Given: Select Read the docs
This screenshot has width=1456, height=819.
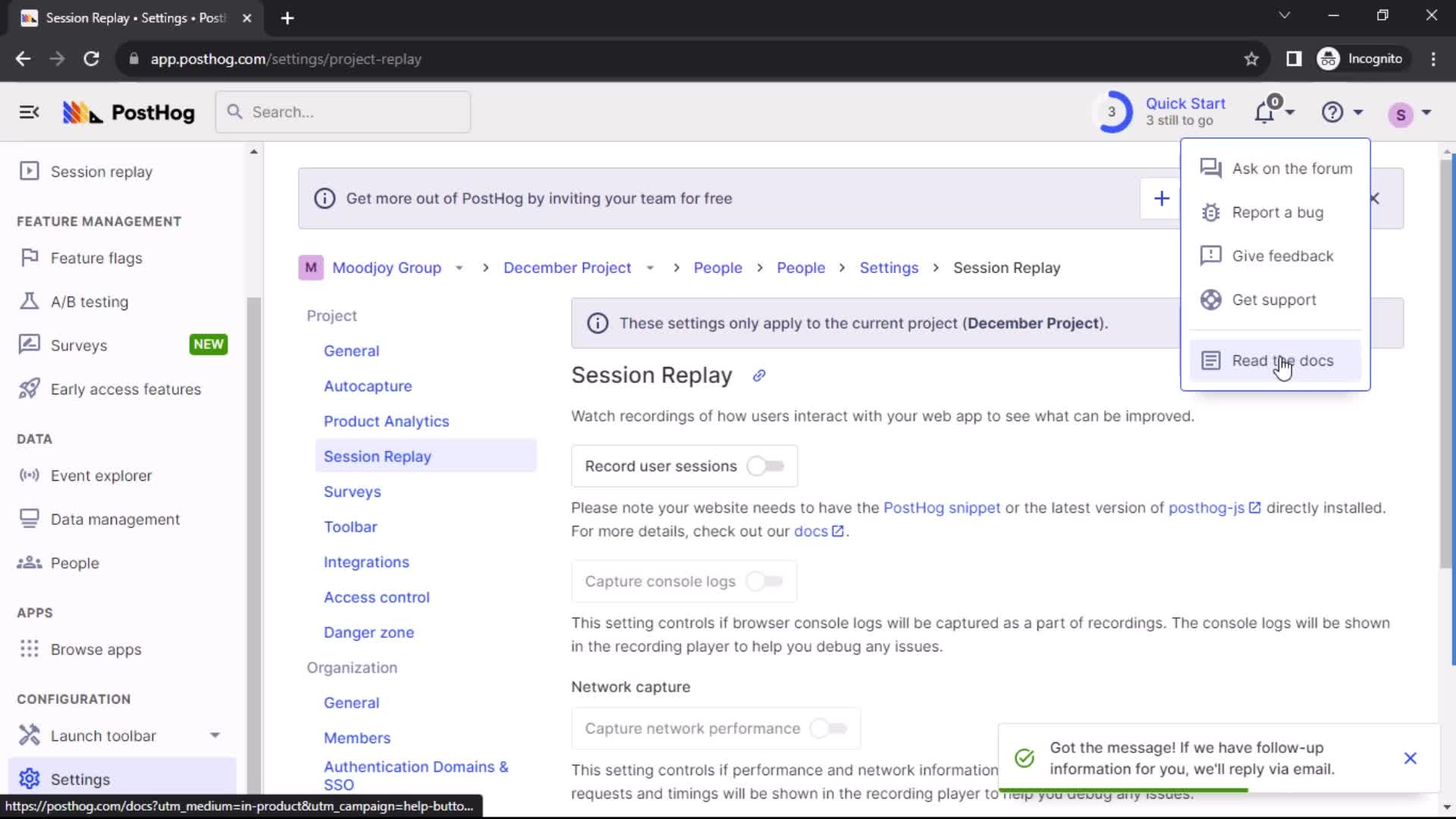Looking at the screenshot, I should tap(1276, 361).
